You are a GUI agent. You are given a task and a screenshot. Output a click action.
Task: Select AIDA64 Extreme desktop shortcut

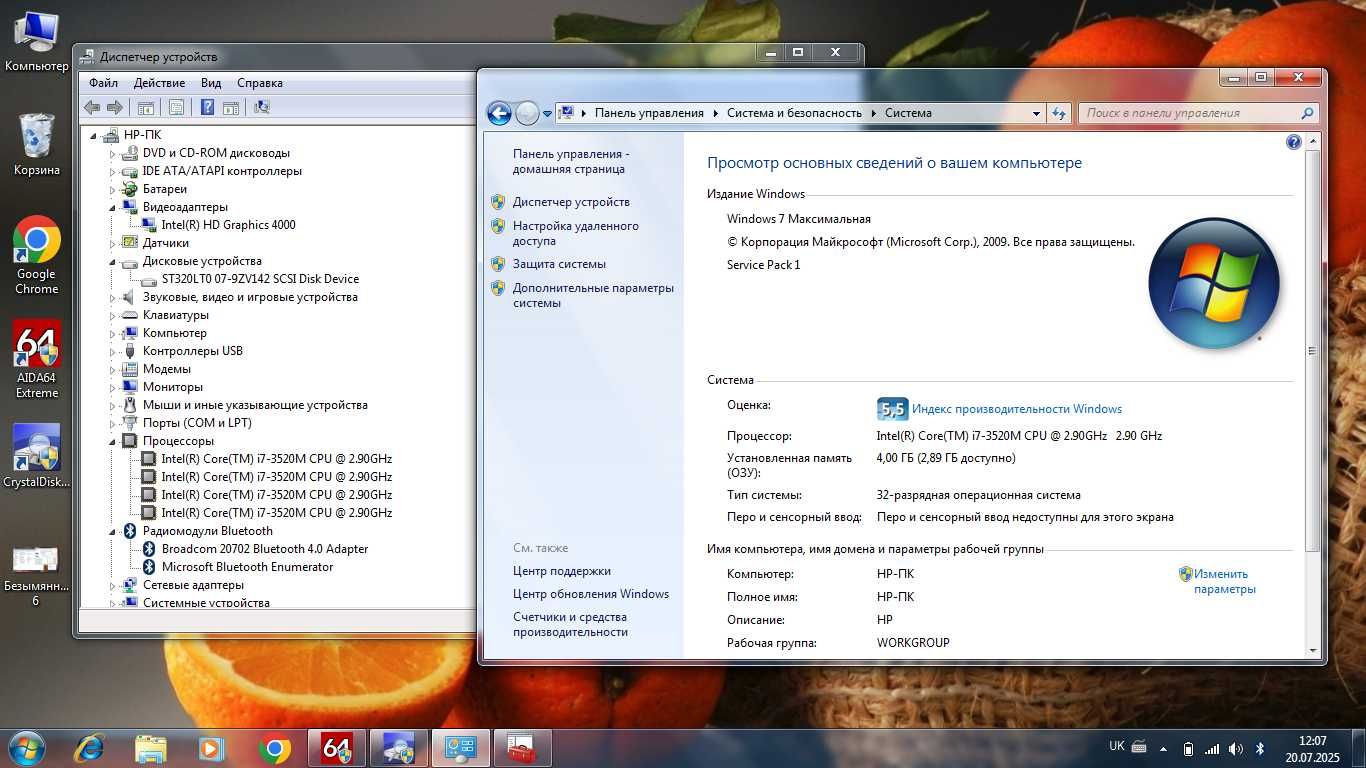tap(37, 359)
